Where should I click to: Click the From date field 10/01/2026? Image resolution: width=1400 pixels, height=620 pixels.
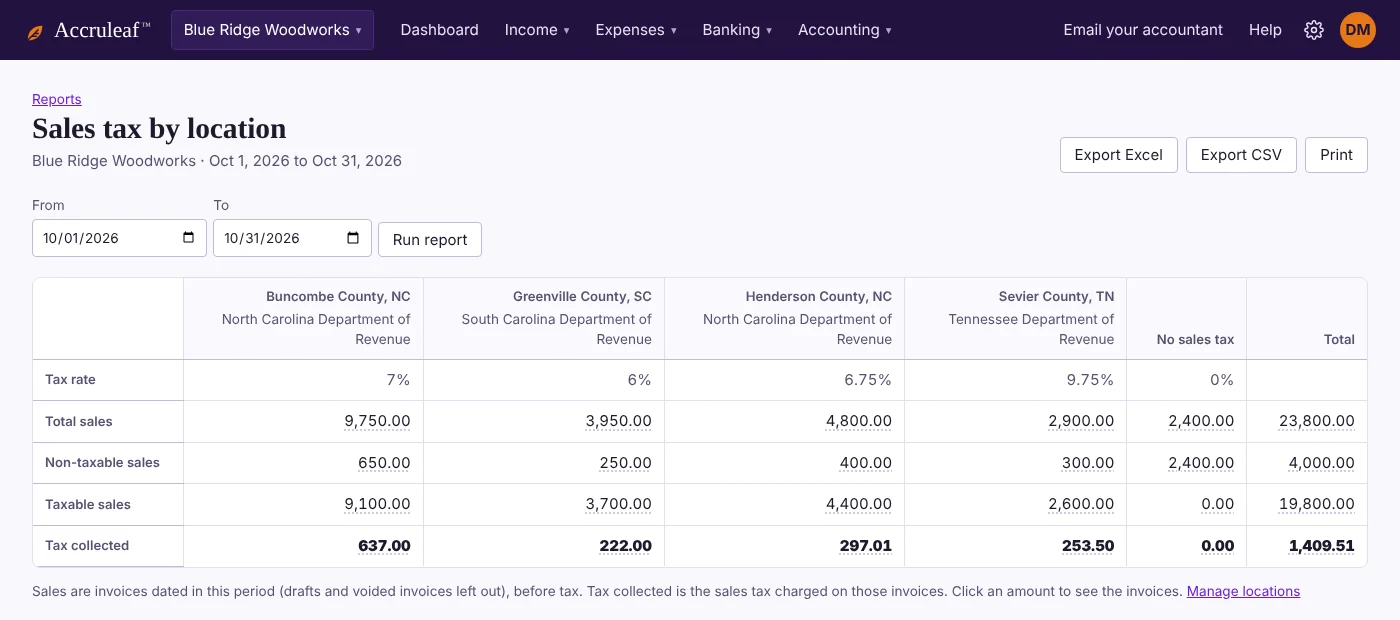pyautogui.click(x=119, y=238)
